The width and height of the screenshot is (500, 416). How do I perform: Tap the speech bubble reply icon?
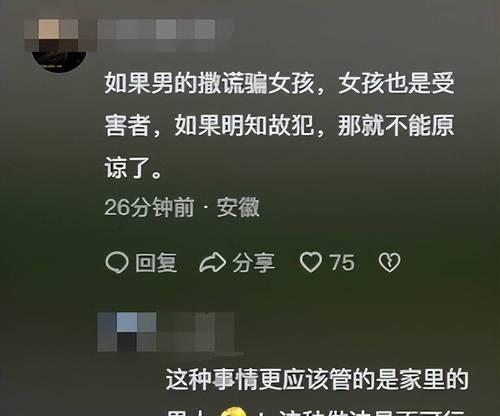[x=117, y=262]
